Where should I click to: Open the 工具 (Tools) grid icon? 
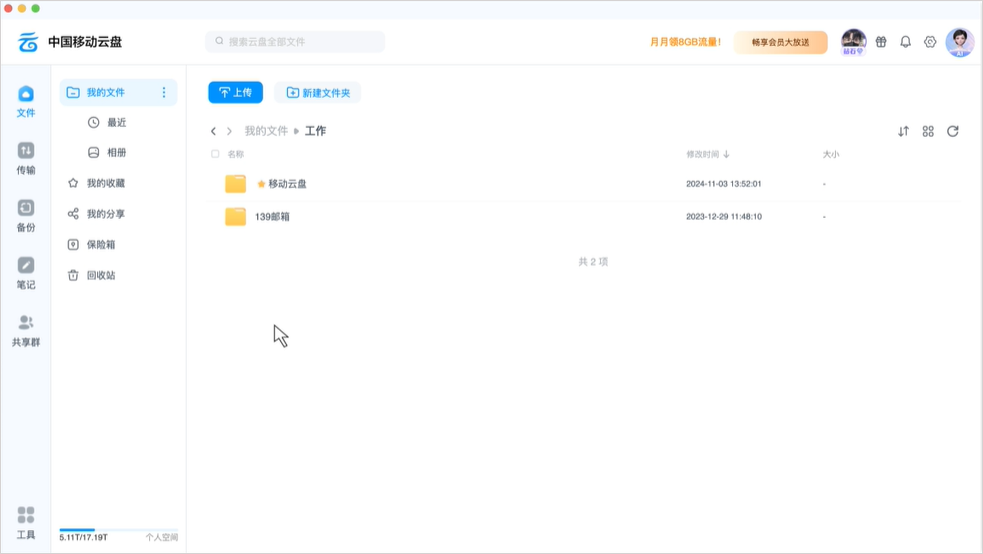26,521
